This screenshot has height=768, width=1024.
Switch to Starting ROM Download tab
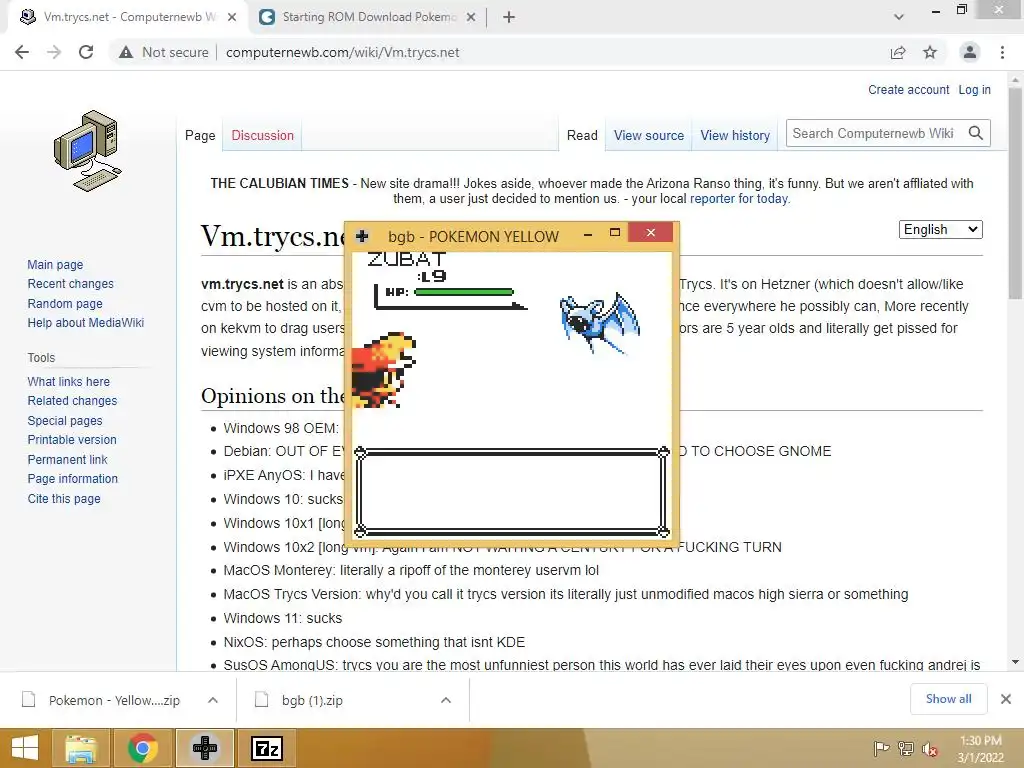[x=367, y=17]
